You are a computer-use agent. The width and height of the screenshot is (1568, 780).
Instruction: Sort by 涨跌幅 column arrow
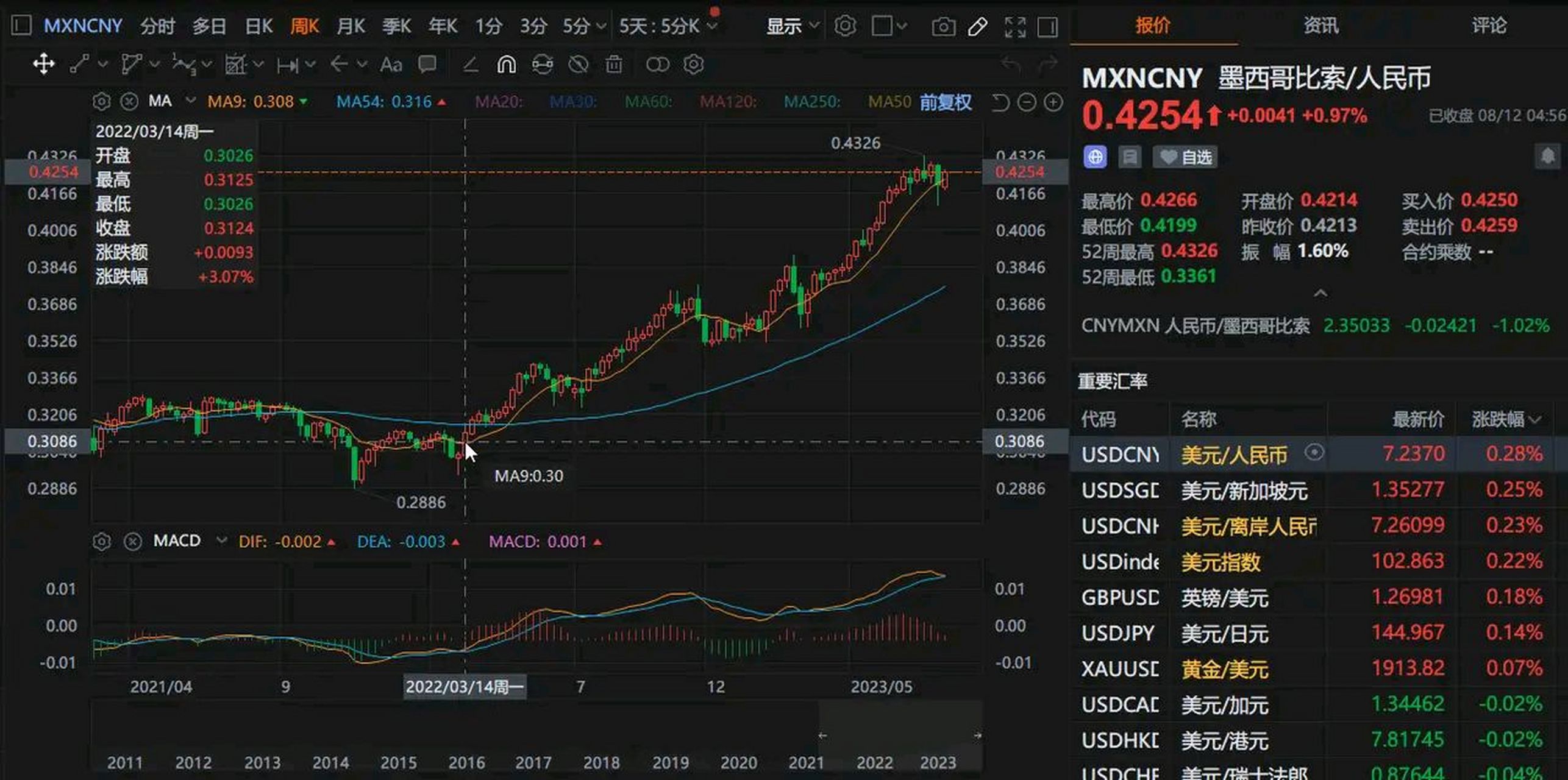(x=1536, y=419)
